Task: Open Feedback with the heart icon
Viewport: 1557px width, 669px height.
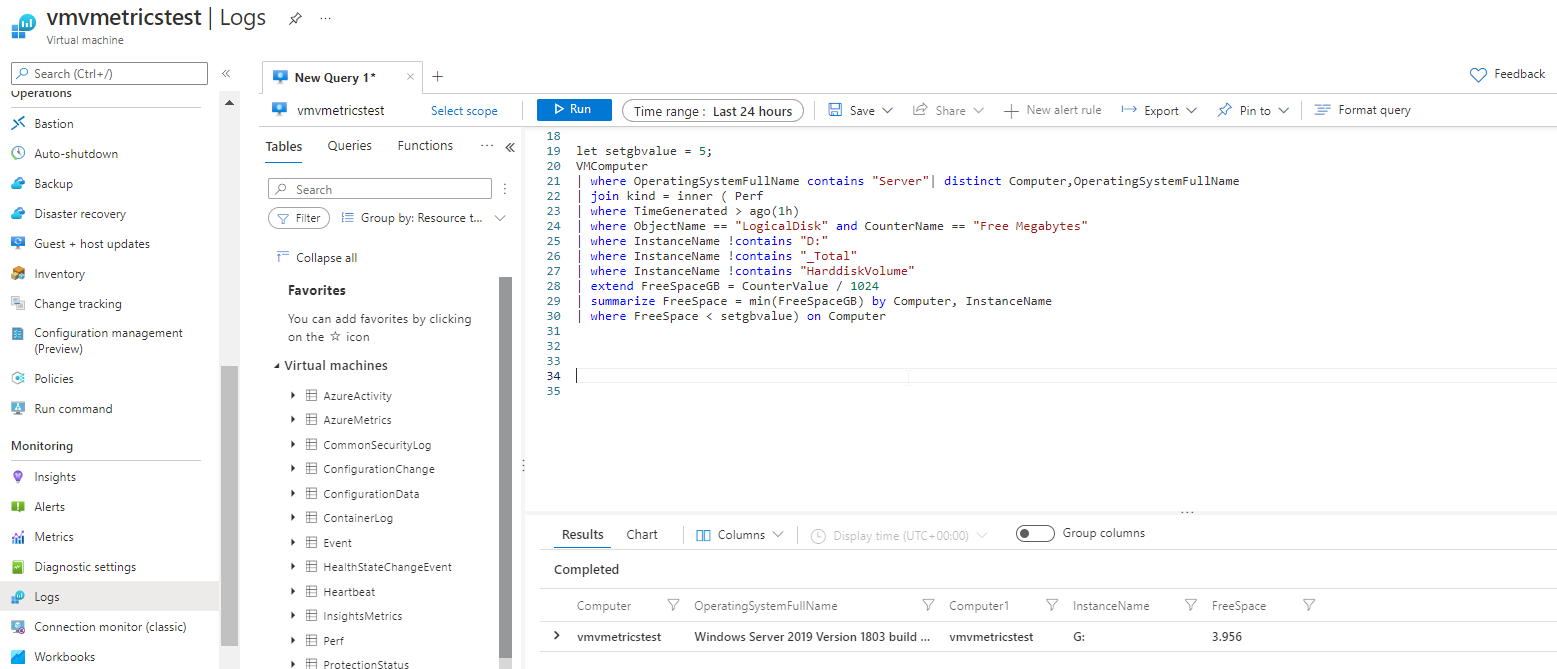Action: pyautogui.click(x=1507, y=74)
